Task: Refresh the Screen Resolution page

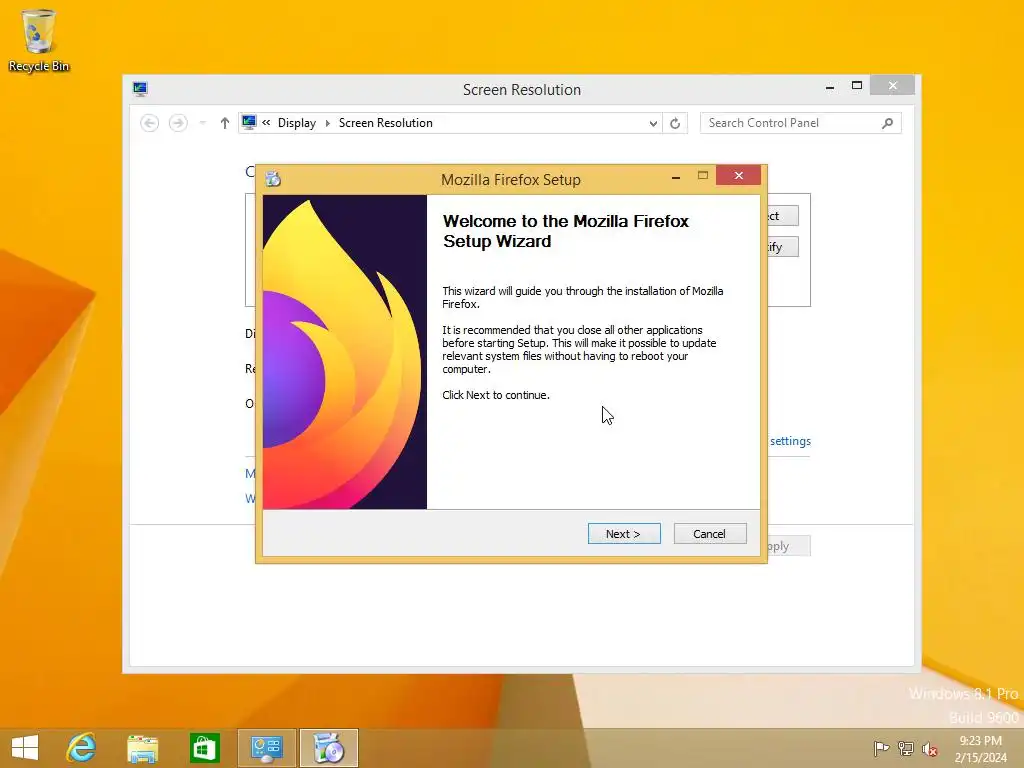Action: (675, 123)
